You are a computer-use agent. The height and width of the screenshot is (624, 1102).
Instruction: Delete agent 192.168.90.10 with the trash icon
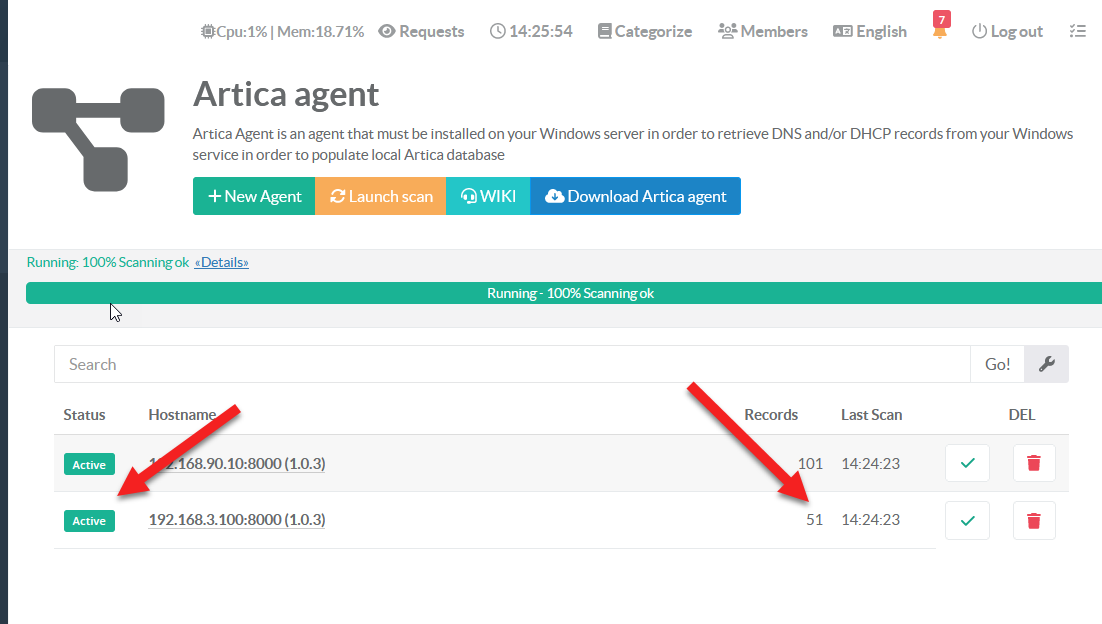(x=1034, y=463)
